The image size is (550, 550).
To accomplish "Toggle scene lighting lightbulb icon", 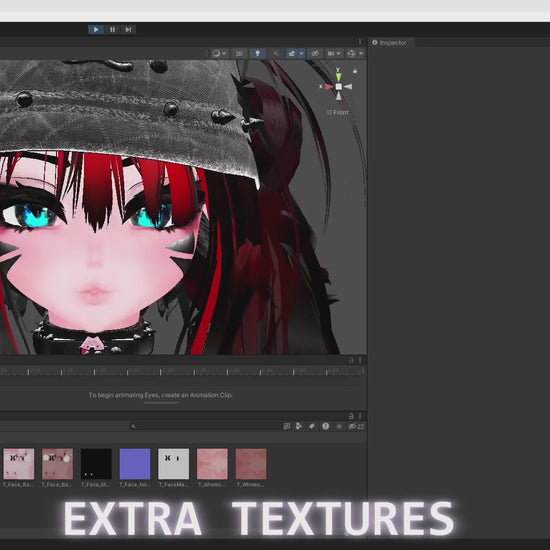I will coord(257,53).
